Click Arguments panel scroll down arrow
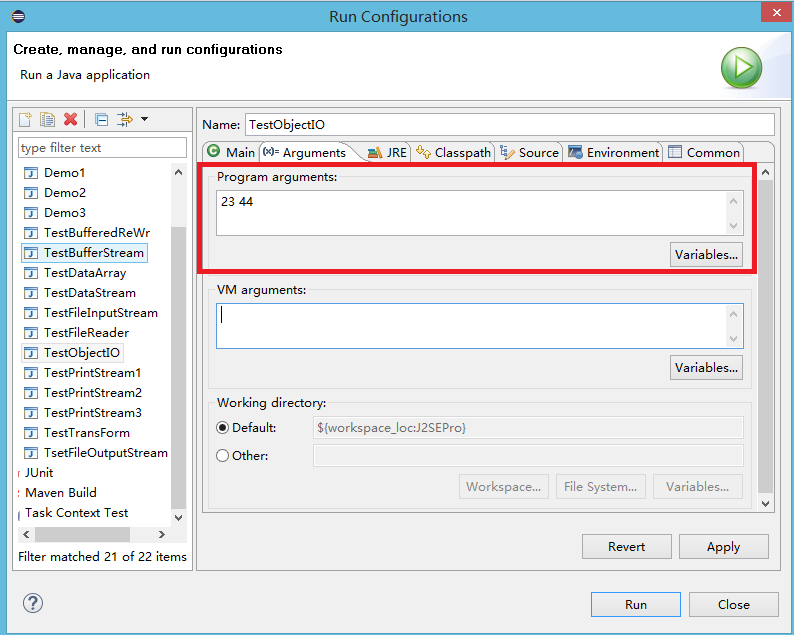The image size is (794, 635). point(766,504)
